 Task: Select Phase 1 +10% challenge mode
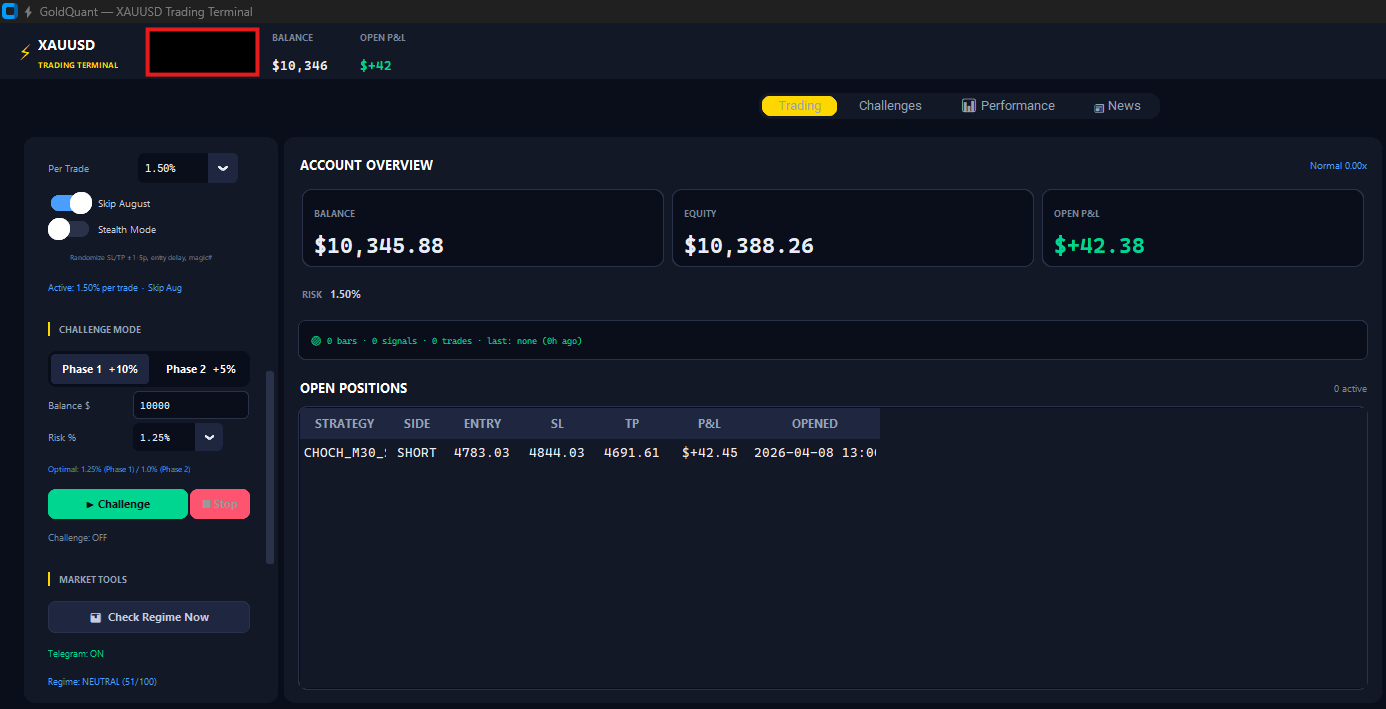tap(100, 369)
